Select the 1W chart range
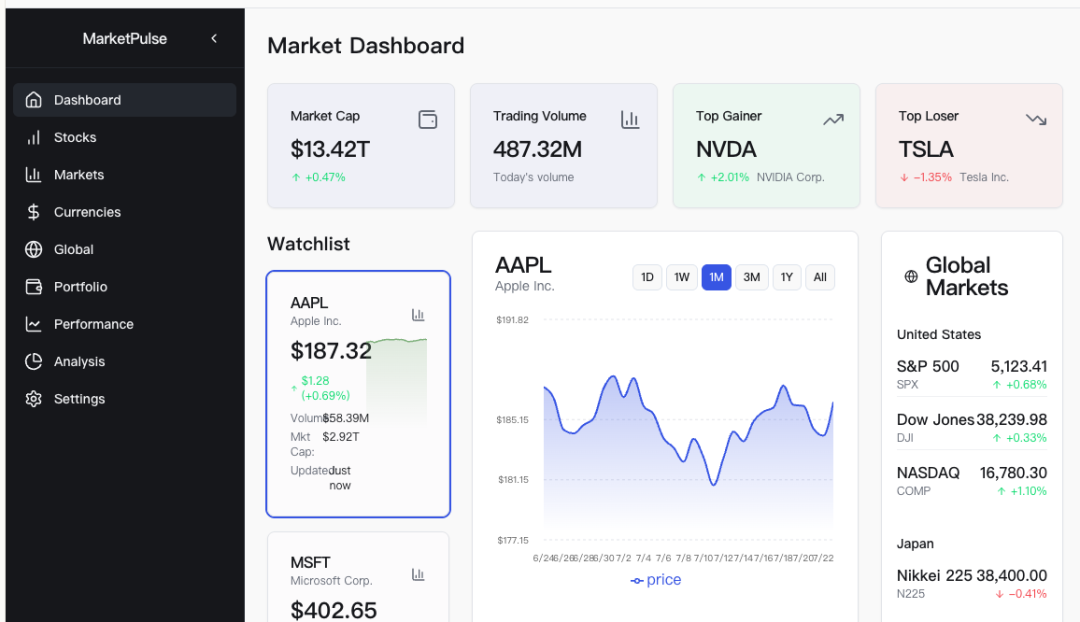 (682, 277)
